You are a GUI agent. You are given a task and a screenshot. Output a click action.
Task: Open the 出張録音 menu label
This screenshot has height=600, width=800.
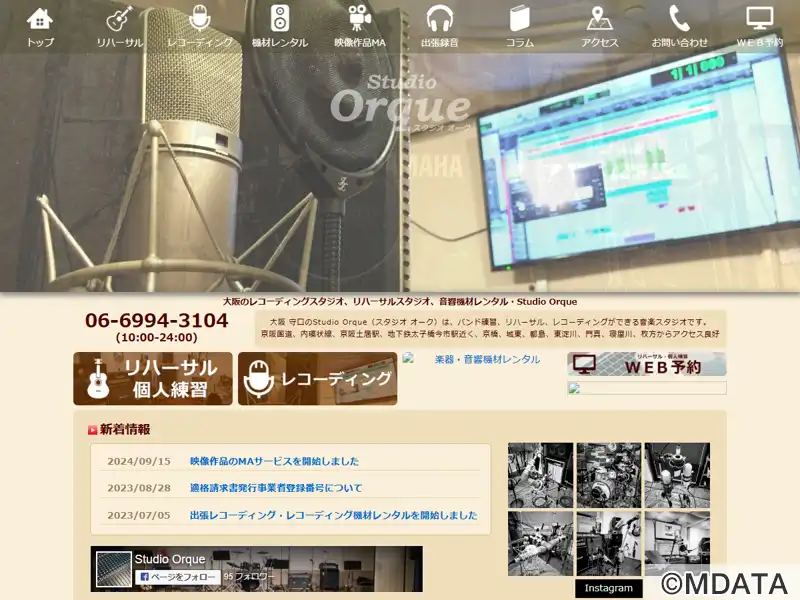440,42
